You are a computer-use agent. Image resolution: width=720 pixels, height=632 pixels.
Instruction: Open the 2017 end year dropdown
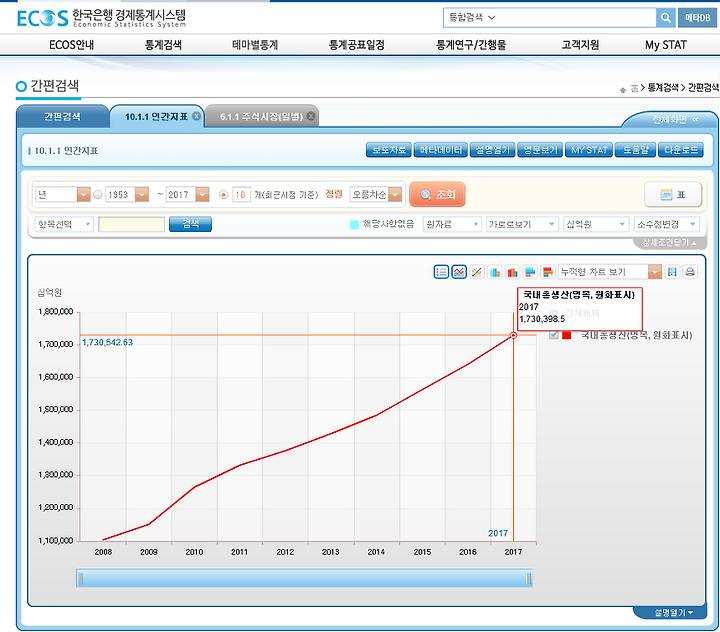(x=187, y=195)
